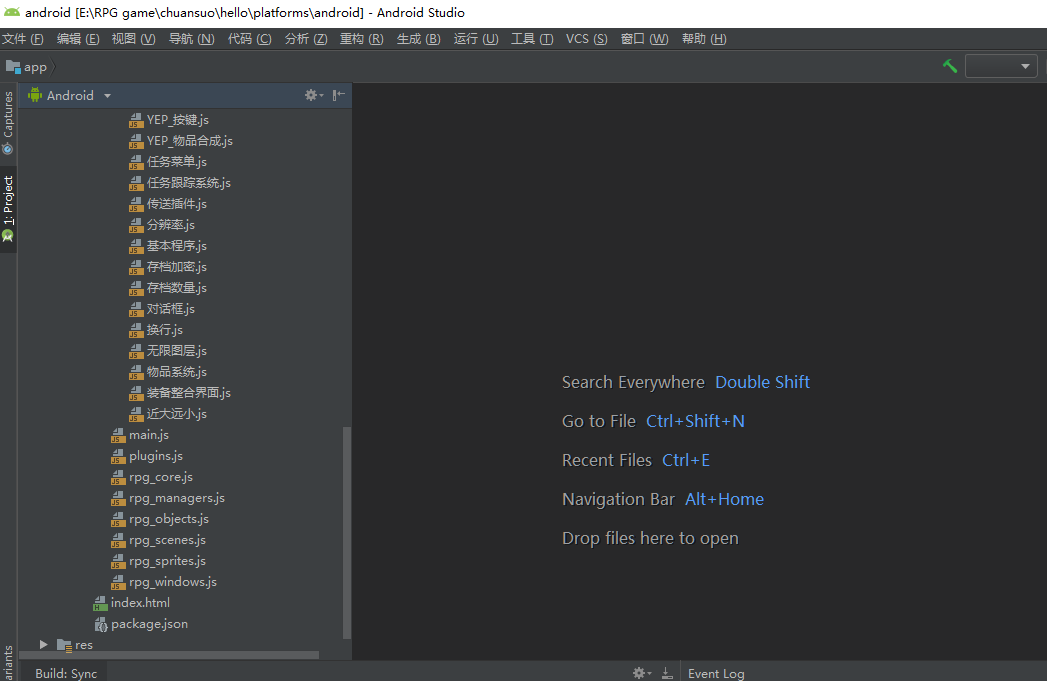The image size is (1047, 681).
Task: Open the project panel gear settings
Action: coord(311,95)
